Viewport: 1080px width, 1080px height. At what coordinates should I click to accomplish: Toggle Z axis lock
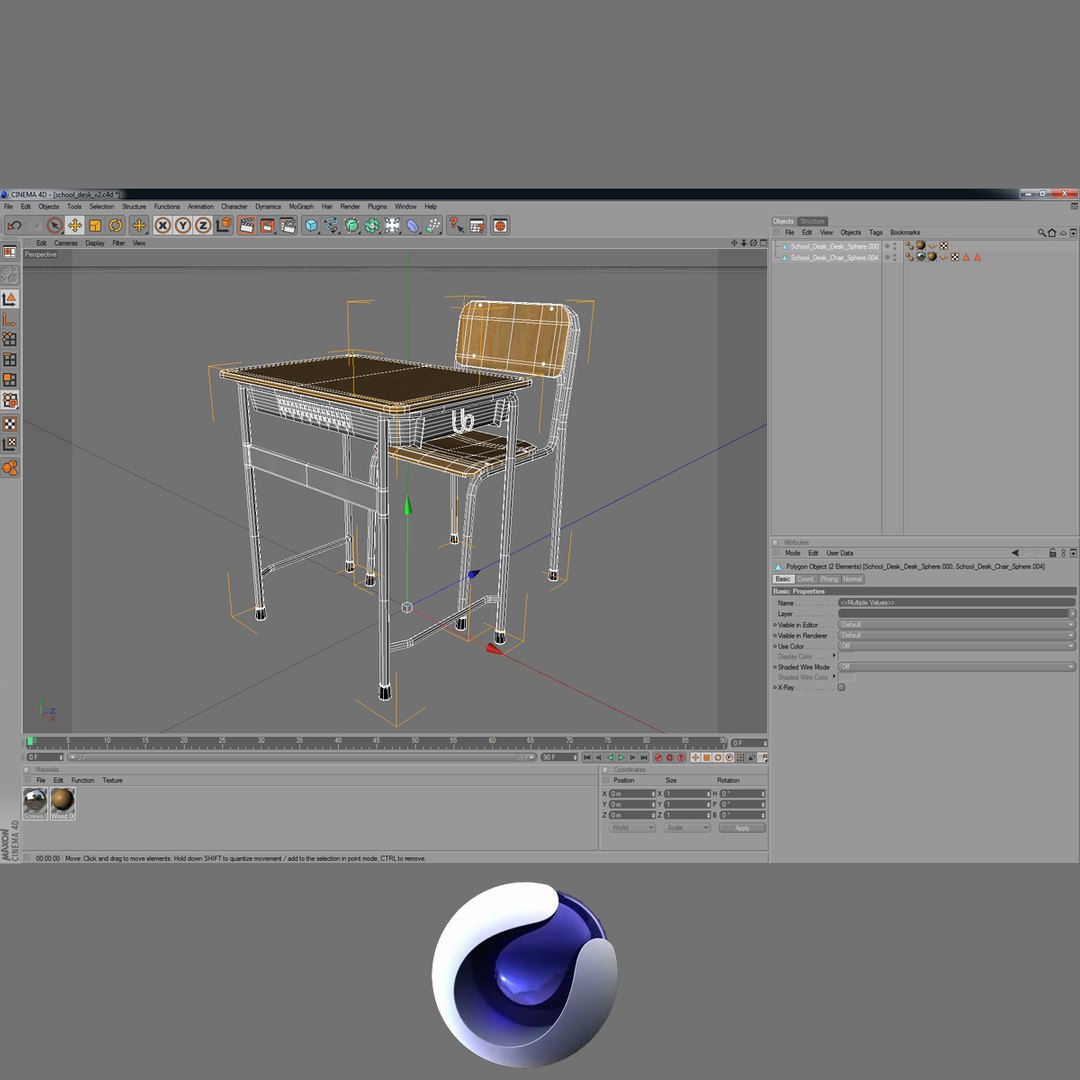202,225
